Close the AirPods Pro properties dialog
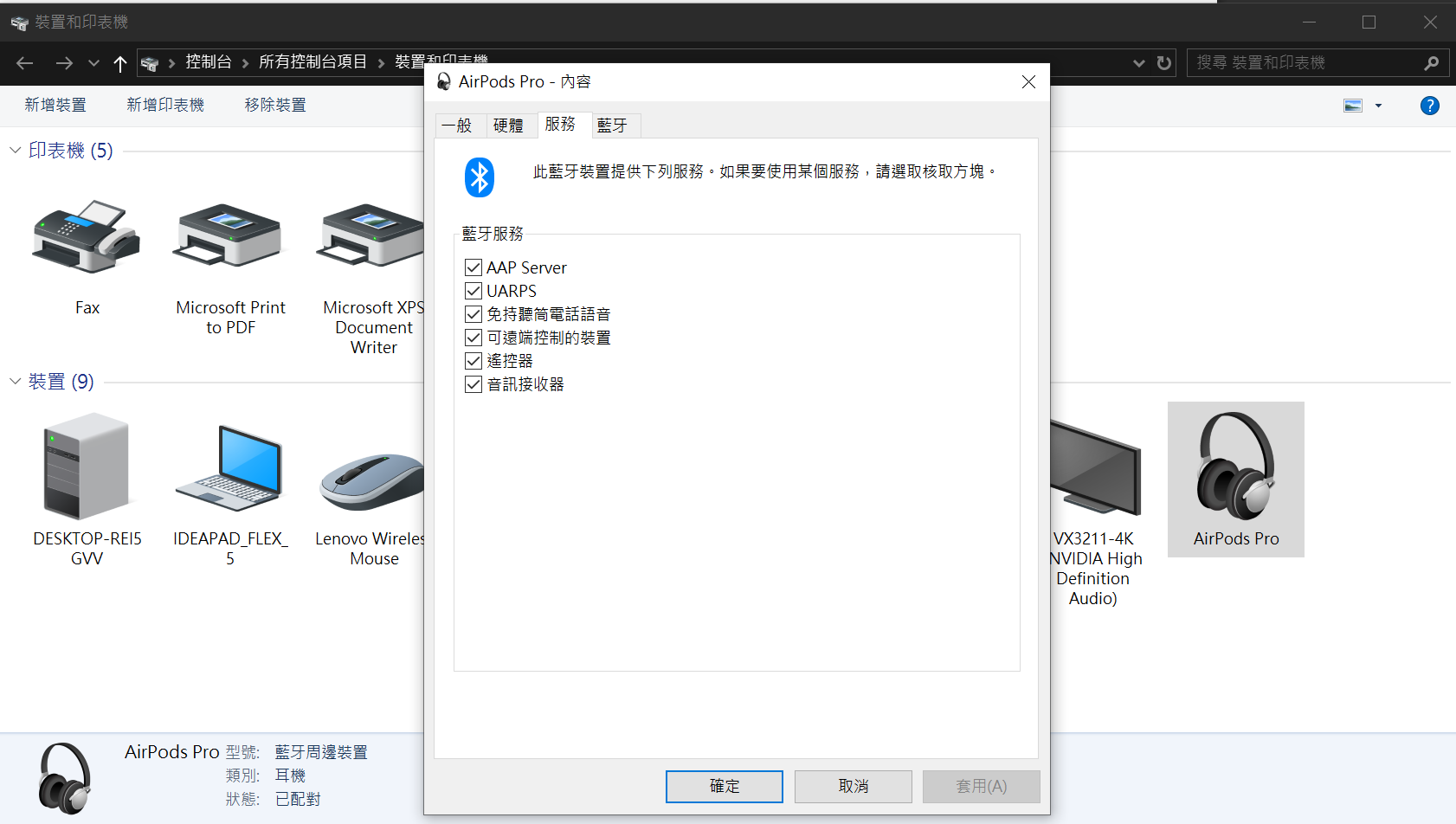1456x824 pixels. (1028, 82)
